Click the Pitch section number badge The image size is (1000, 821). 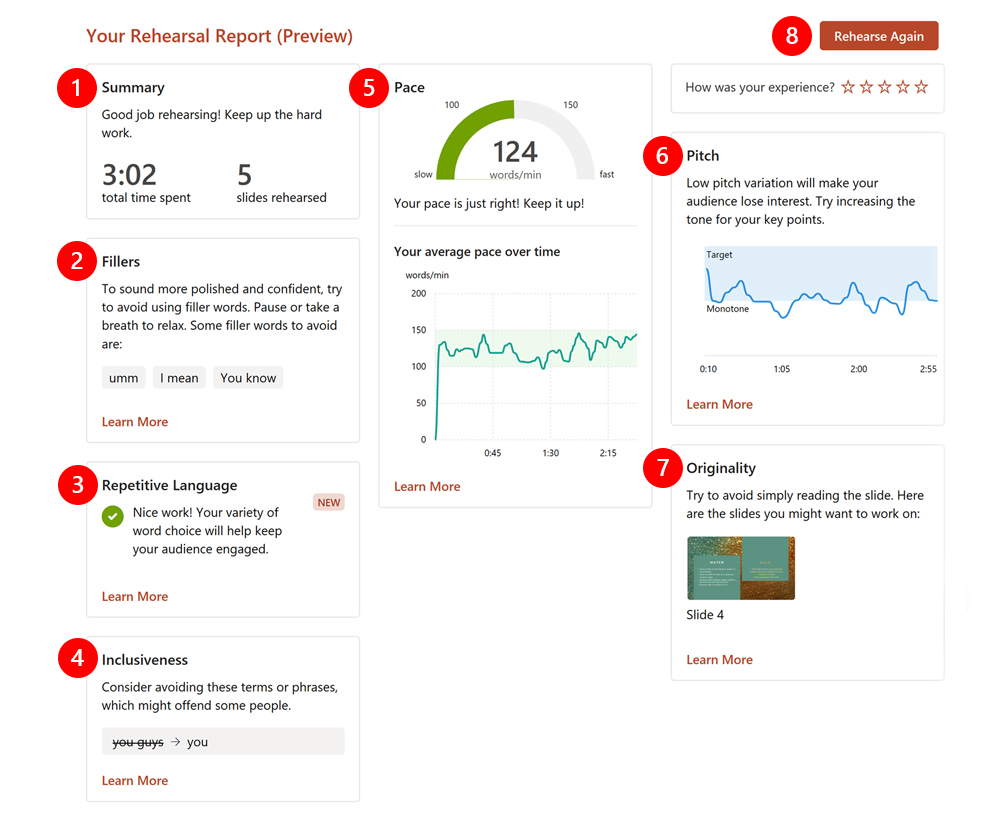point(662,157)
